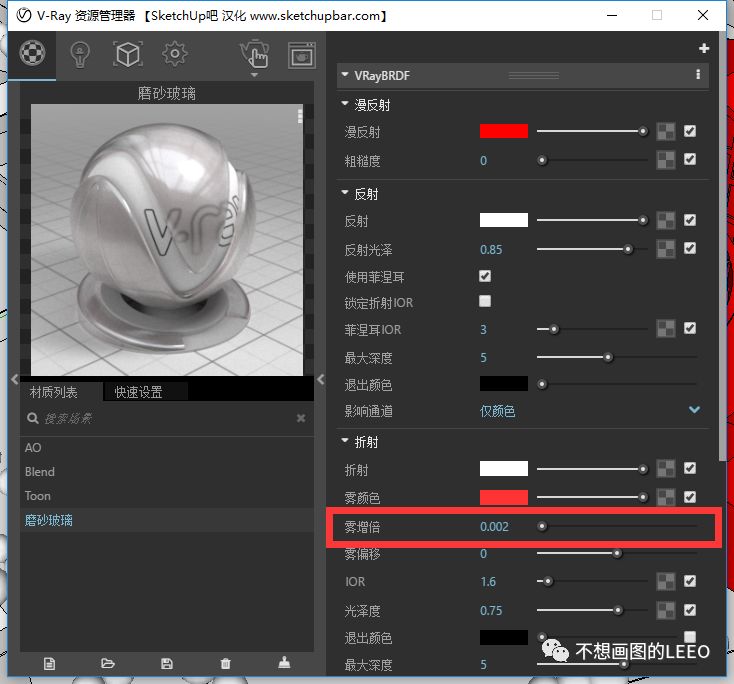Pick the red 雾颜色 color swatch
The image size is (734, 684).
pyautogui.click(x=504, y=497)
